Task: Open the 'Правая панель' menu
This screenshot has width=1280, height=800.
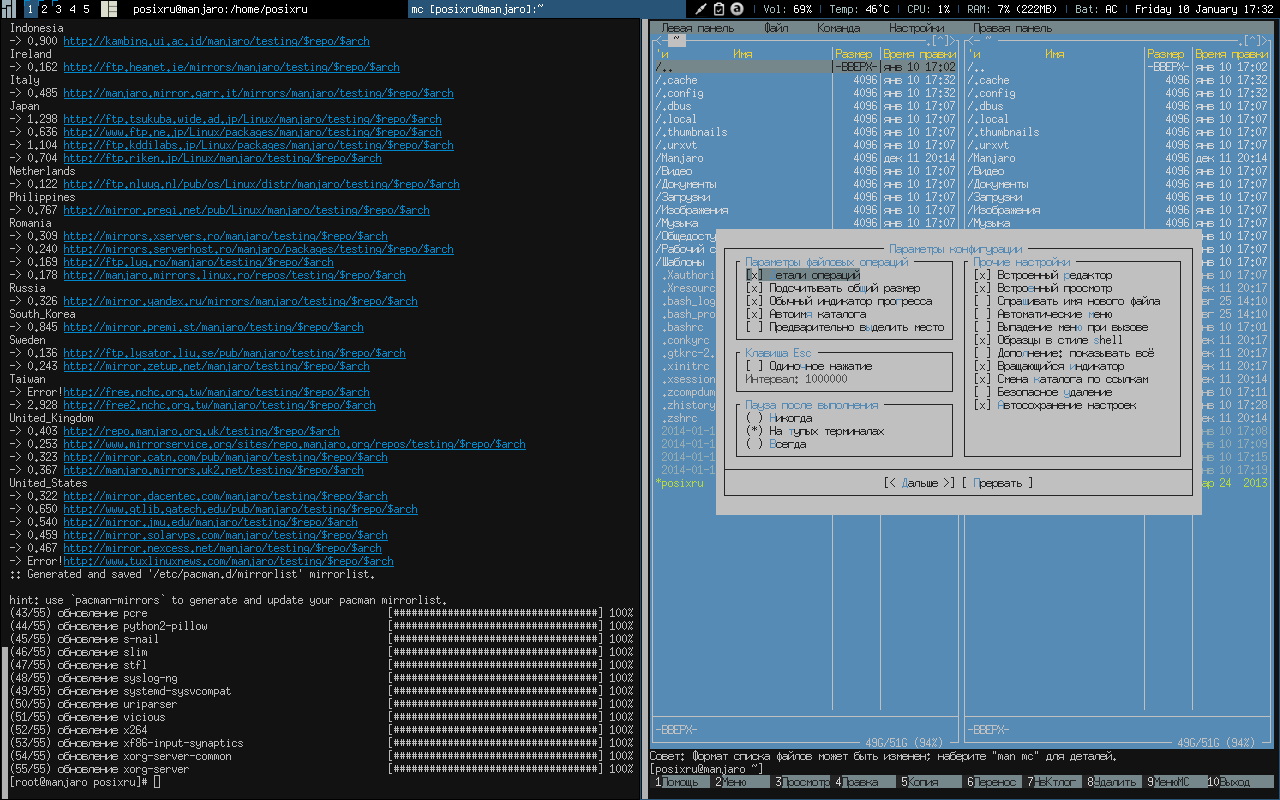Action: click(1012, 28)
